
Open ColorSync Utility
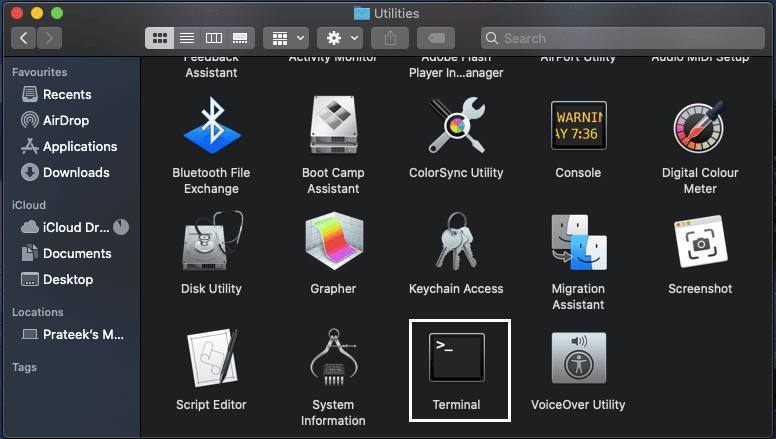point(456,125)
